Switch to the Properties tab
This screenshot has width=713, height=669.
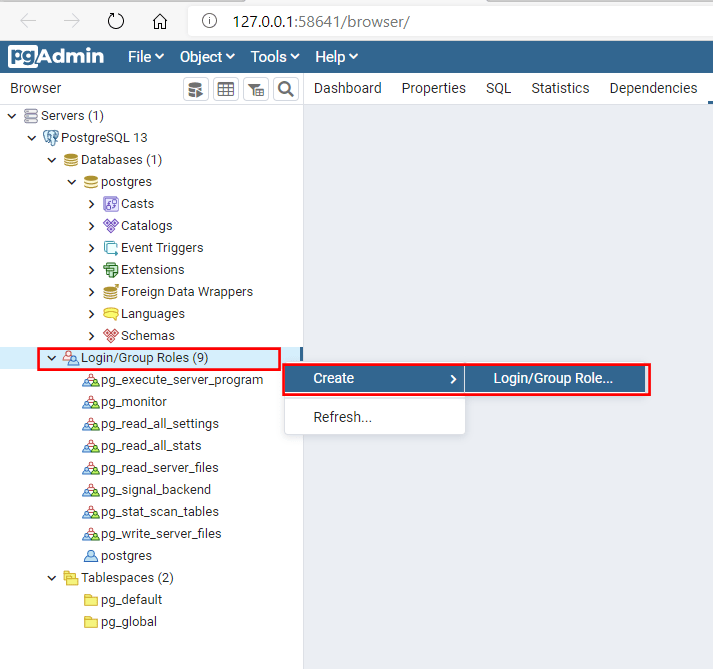(x=433, y=88)
